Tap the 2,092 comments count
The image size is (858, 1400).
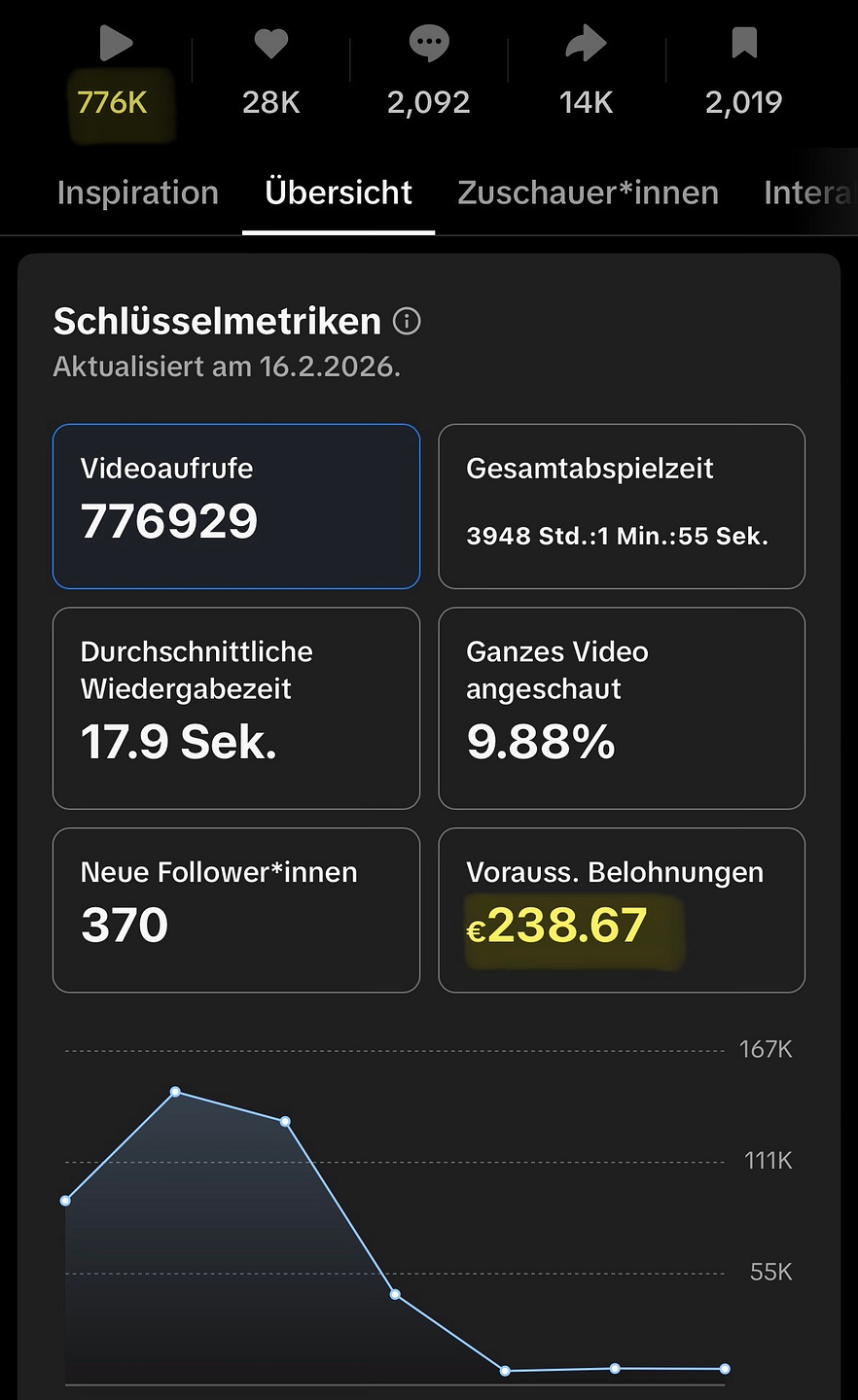429,102
